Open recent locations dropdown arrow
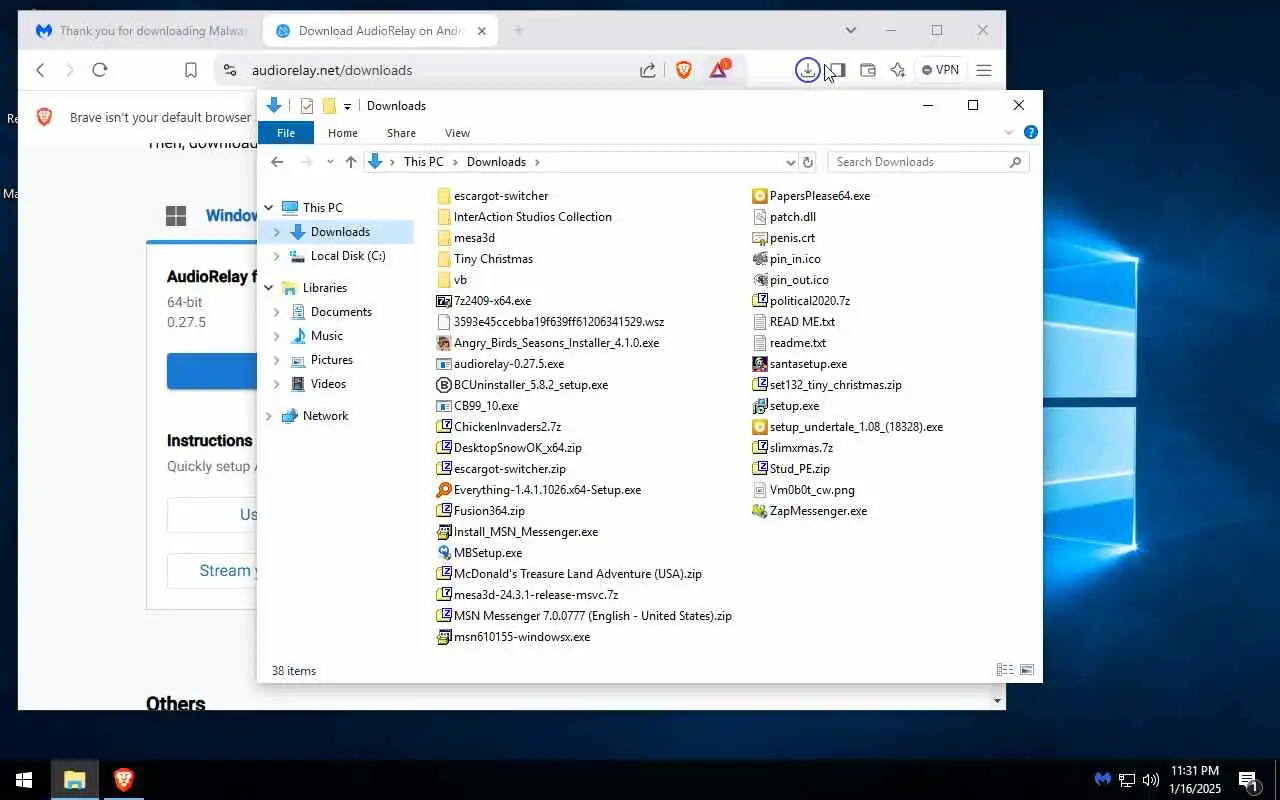The width and height of the screenshot is (1280, 800). 330,162
